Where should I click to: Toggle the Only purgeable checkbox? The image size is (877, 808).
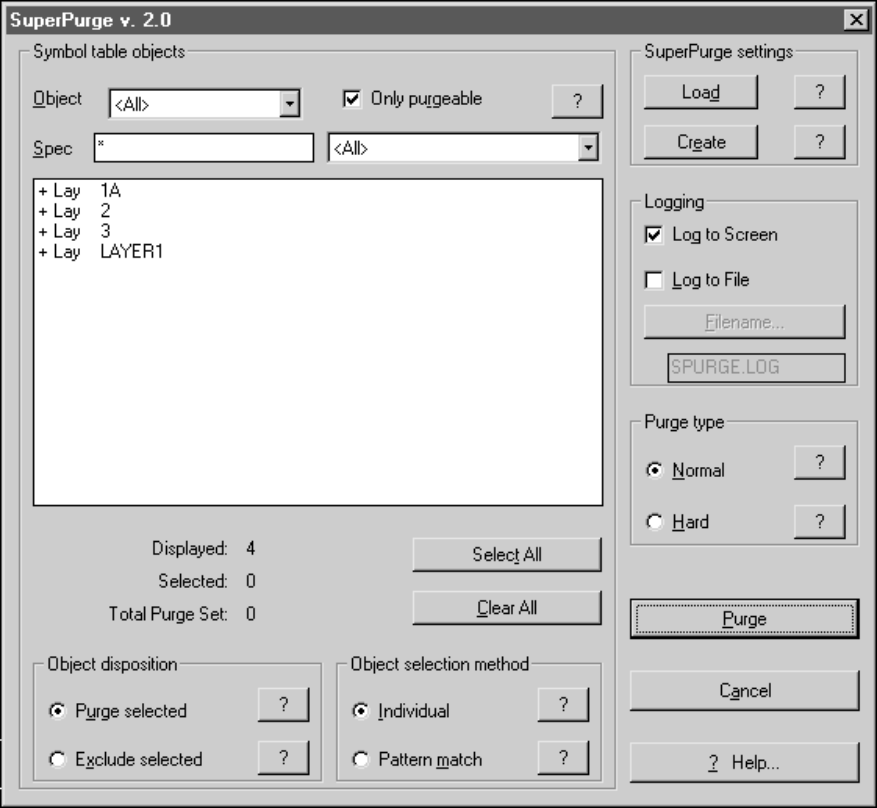pyautogui.click(x=352, y=99)
